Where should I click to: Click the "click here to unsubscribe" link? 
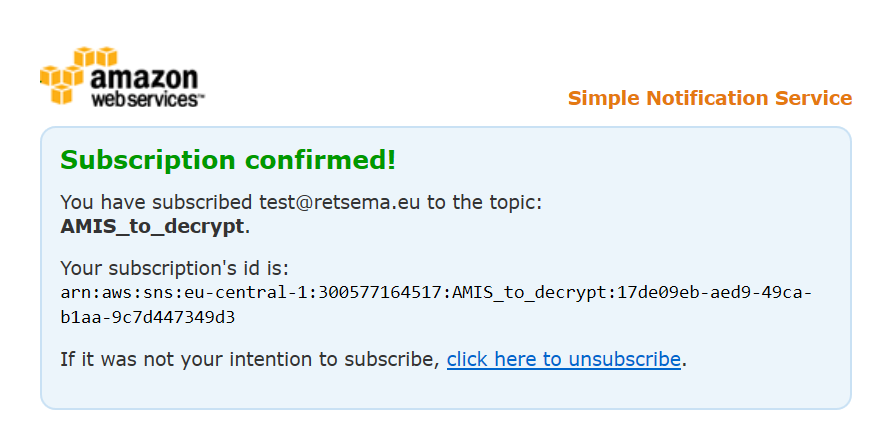(563, 359)
